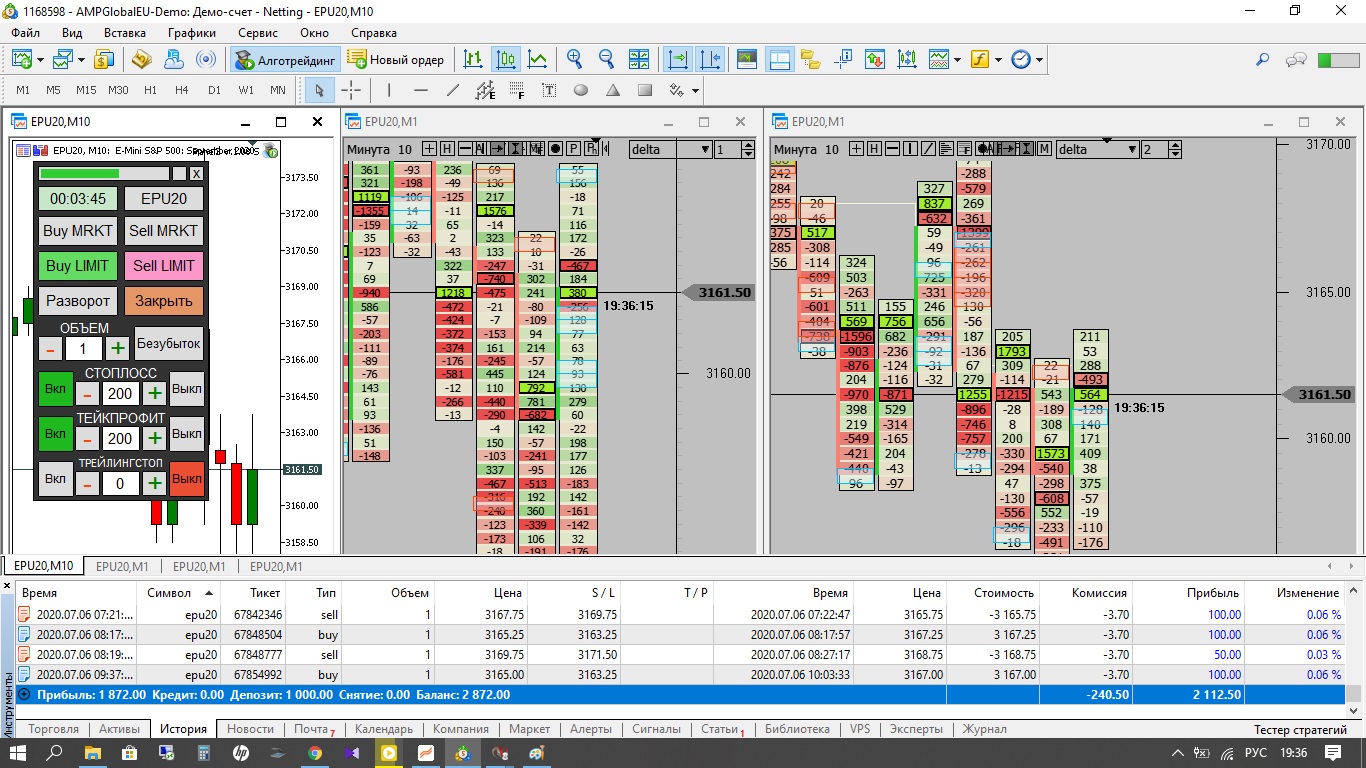
Task: Switch to the Журнал tab
Action: [x=984, y=729]
